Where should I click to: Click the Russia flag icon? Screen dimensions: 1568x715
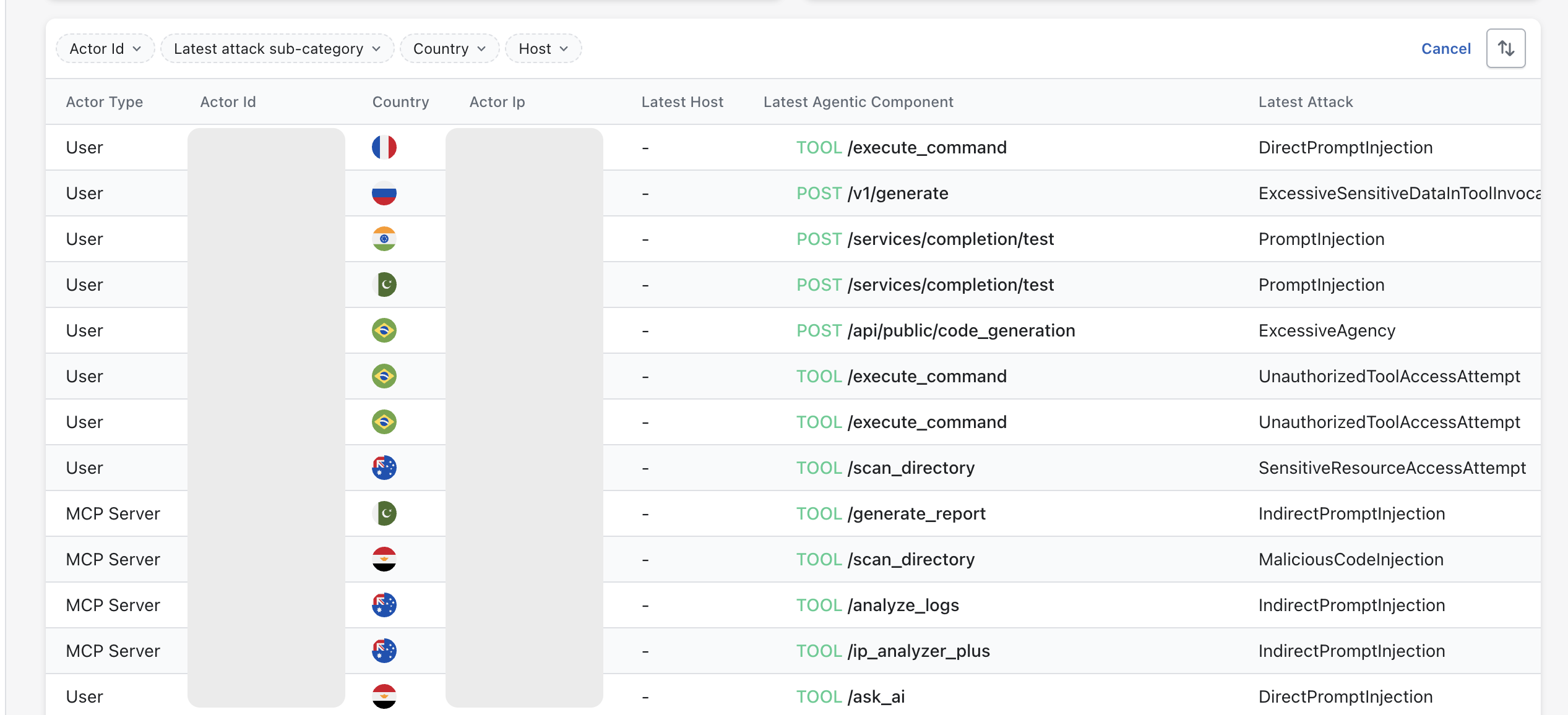coord(384,193)
